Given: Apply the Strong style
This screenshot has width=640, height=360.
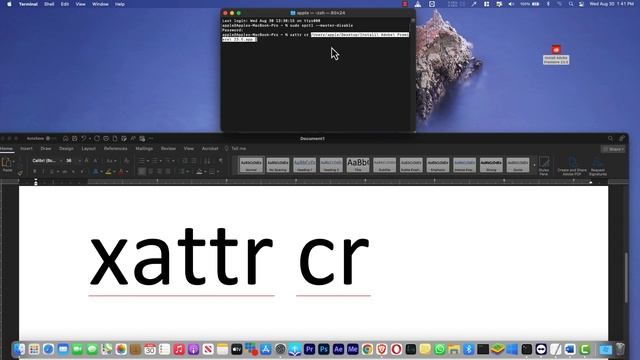Looking at the screenshot, I should point(491,165).
